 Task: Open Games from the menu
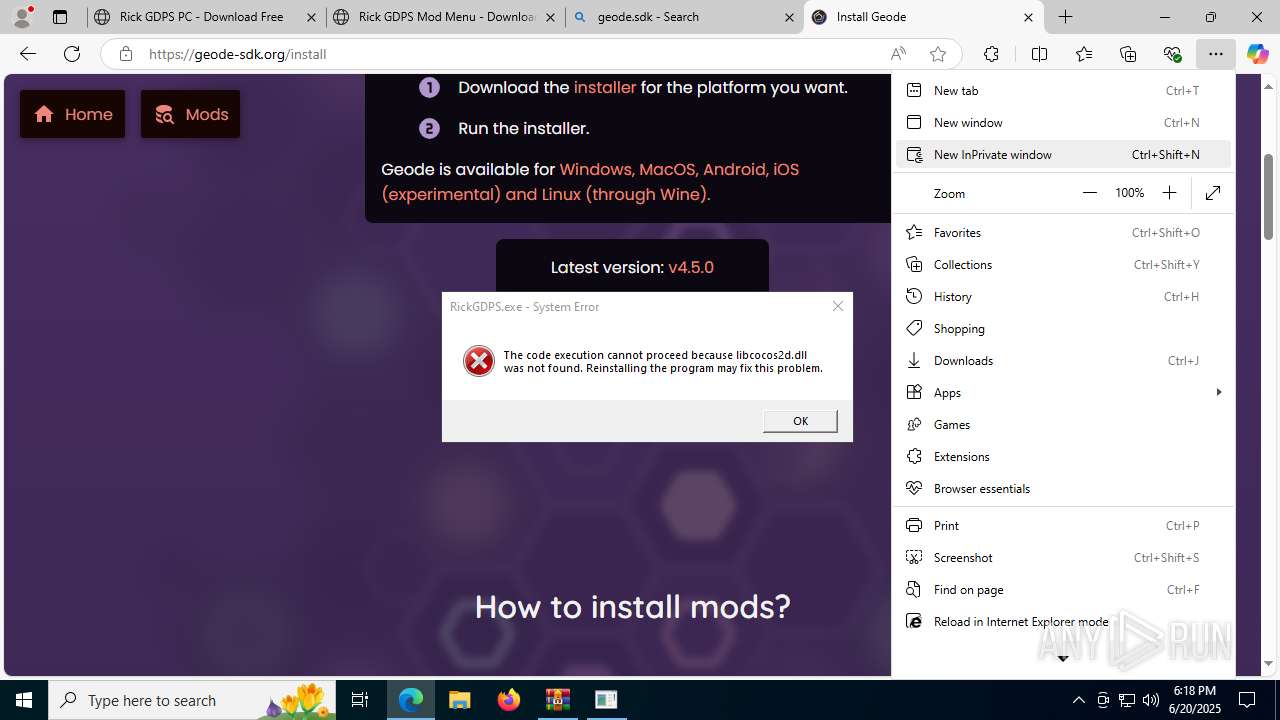tap(1062, 424)
